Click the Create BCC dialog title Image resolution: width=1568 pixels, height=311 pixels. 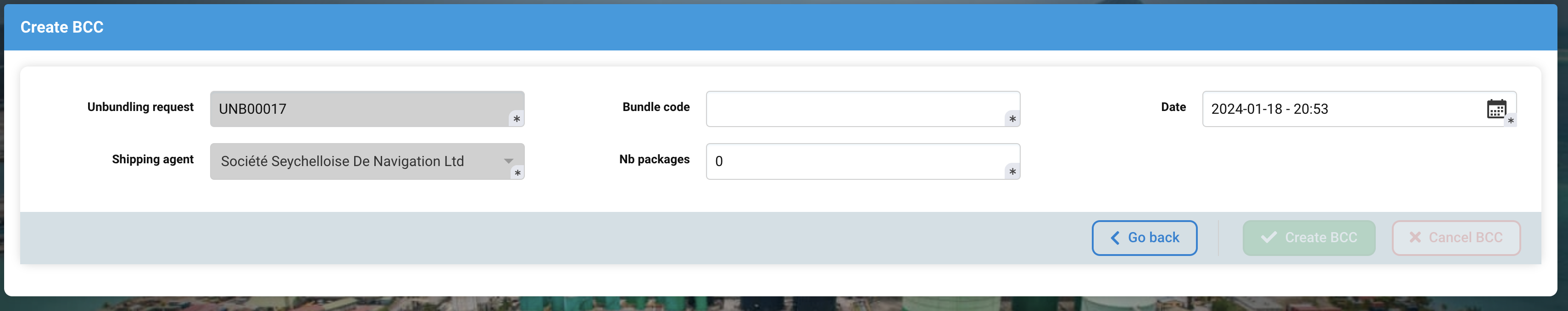(x=62, y=28)
